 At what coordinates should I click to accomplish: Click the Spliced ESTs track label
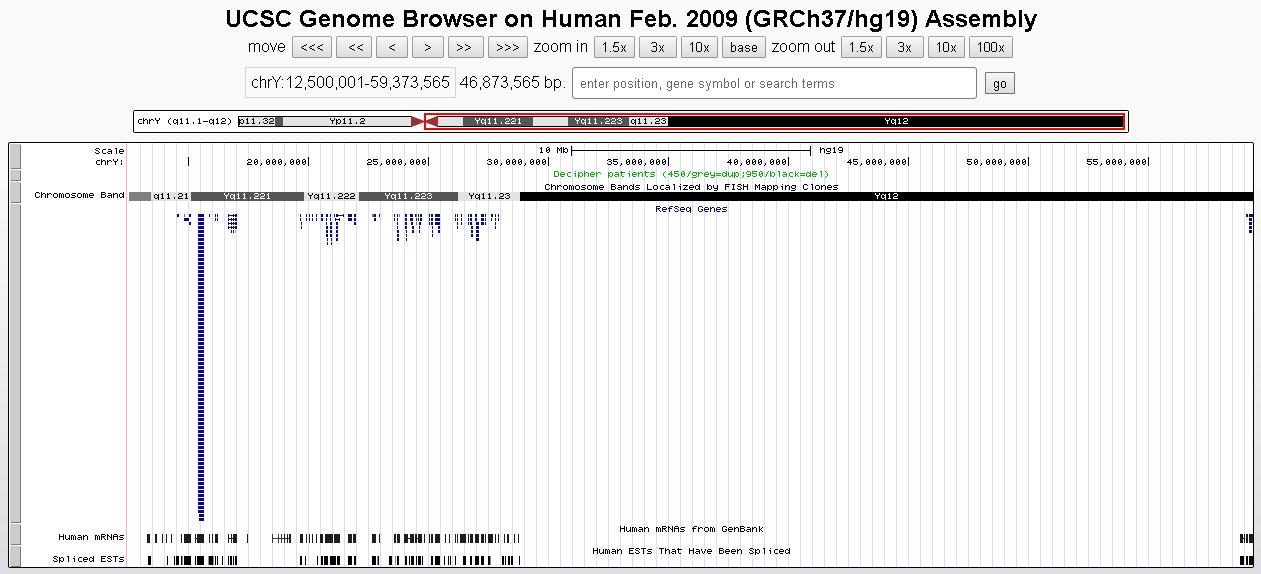[88, 559]
